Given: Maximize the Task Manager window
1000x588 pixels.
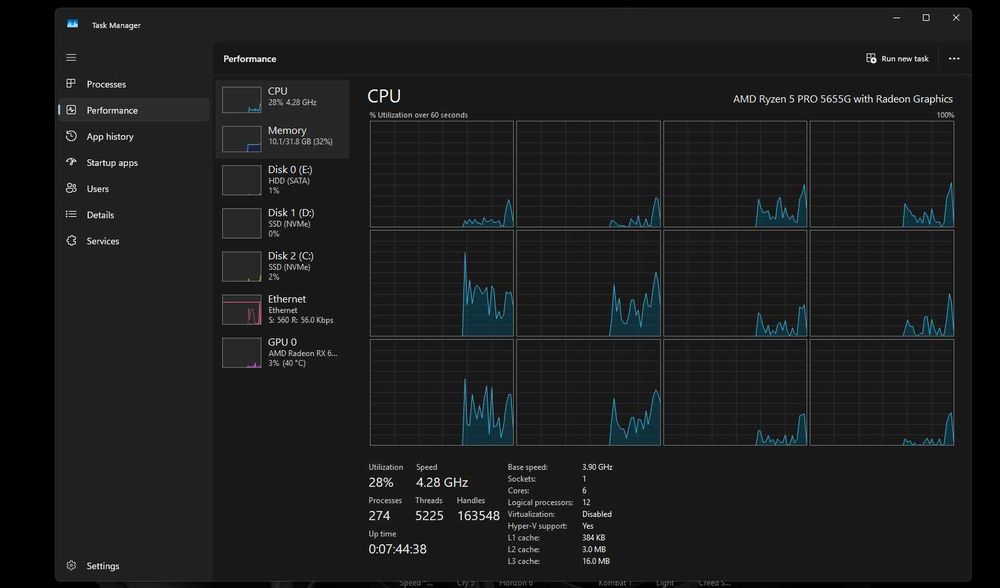Looking at the screenshot, I should (926, 18).
